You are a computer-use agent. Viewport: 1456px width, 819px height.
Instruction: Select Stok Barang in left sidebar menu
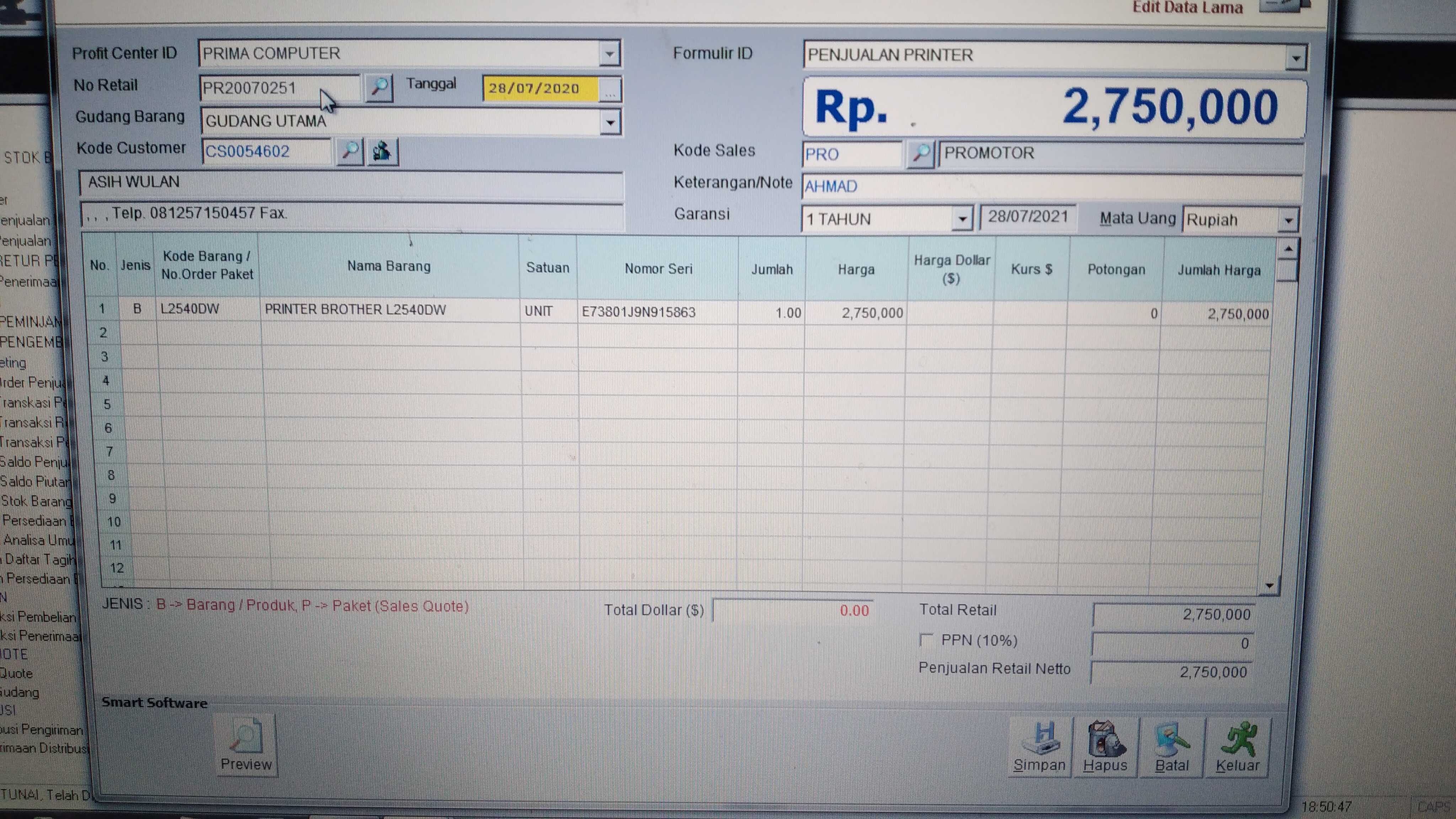click(x=36, y=501)
